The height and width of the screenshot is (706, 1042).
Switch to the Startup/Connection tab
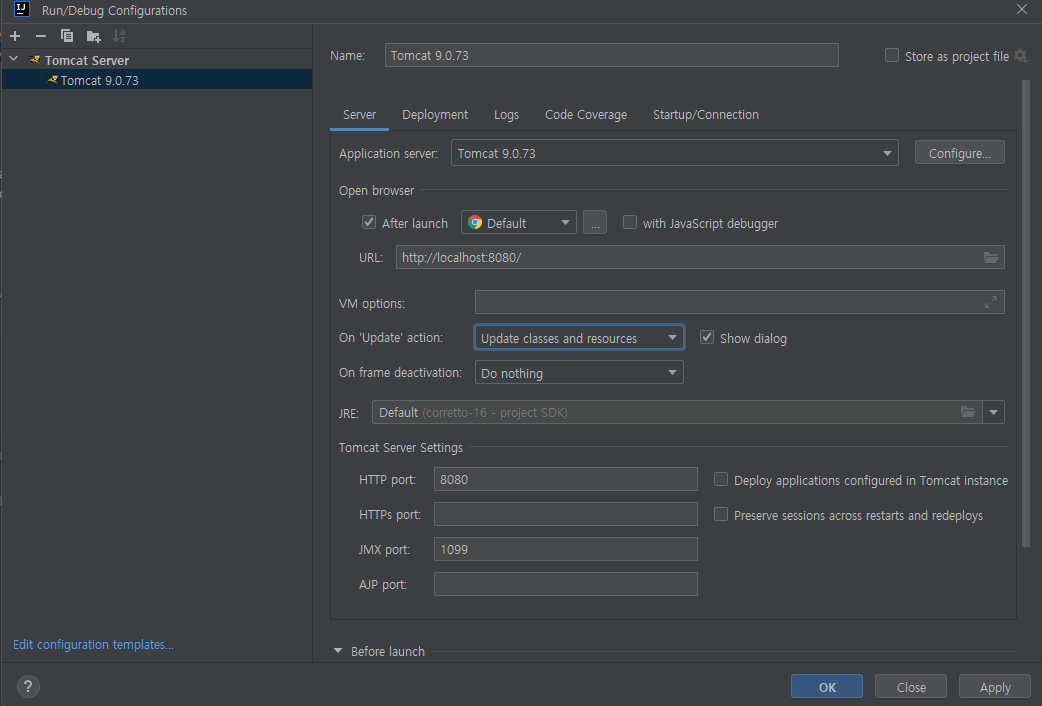[706, 114]
